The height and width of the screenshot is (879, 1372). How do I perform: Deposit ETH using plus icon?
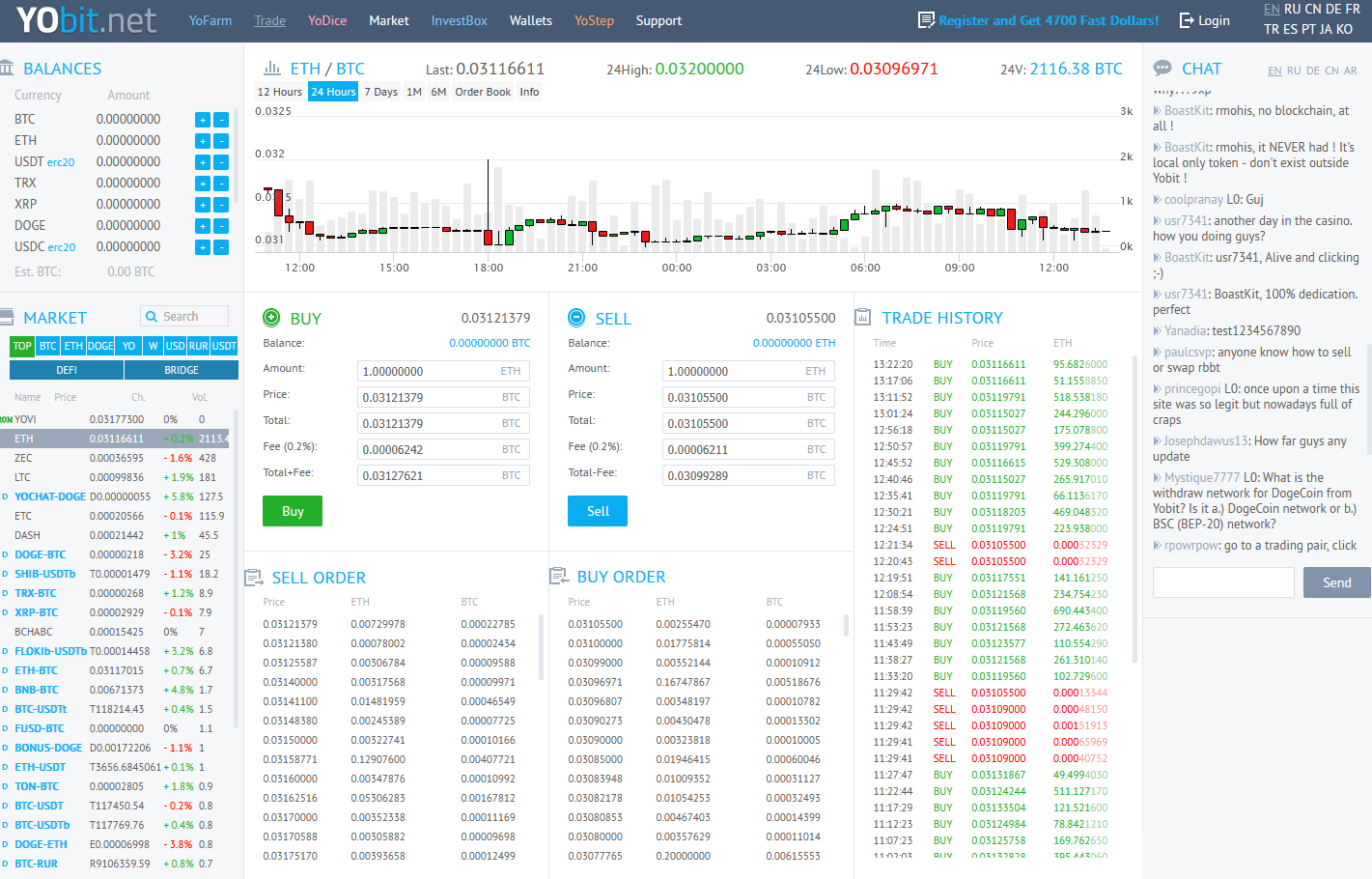pyautogui.click(x=203, y=141)
